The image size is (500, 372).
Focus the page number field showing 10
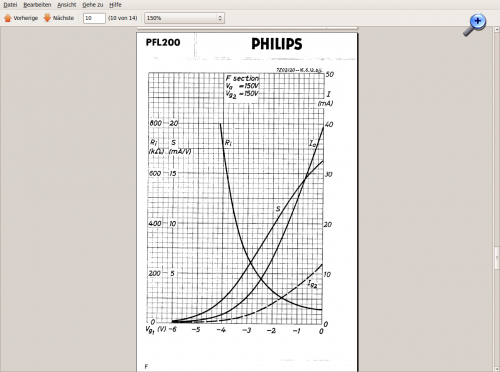pyautogui.click(x=94, y=18)
